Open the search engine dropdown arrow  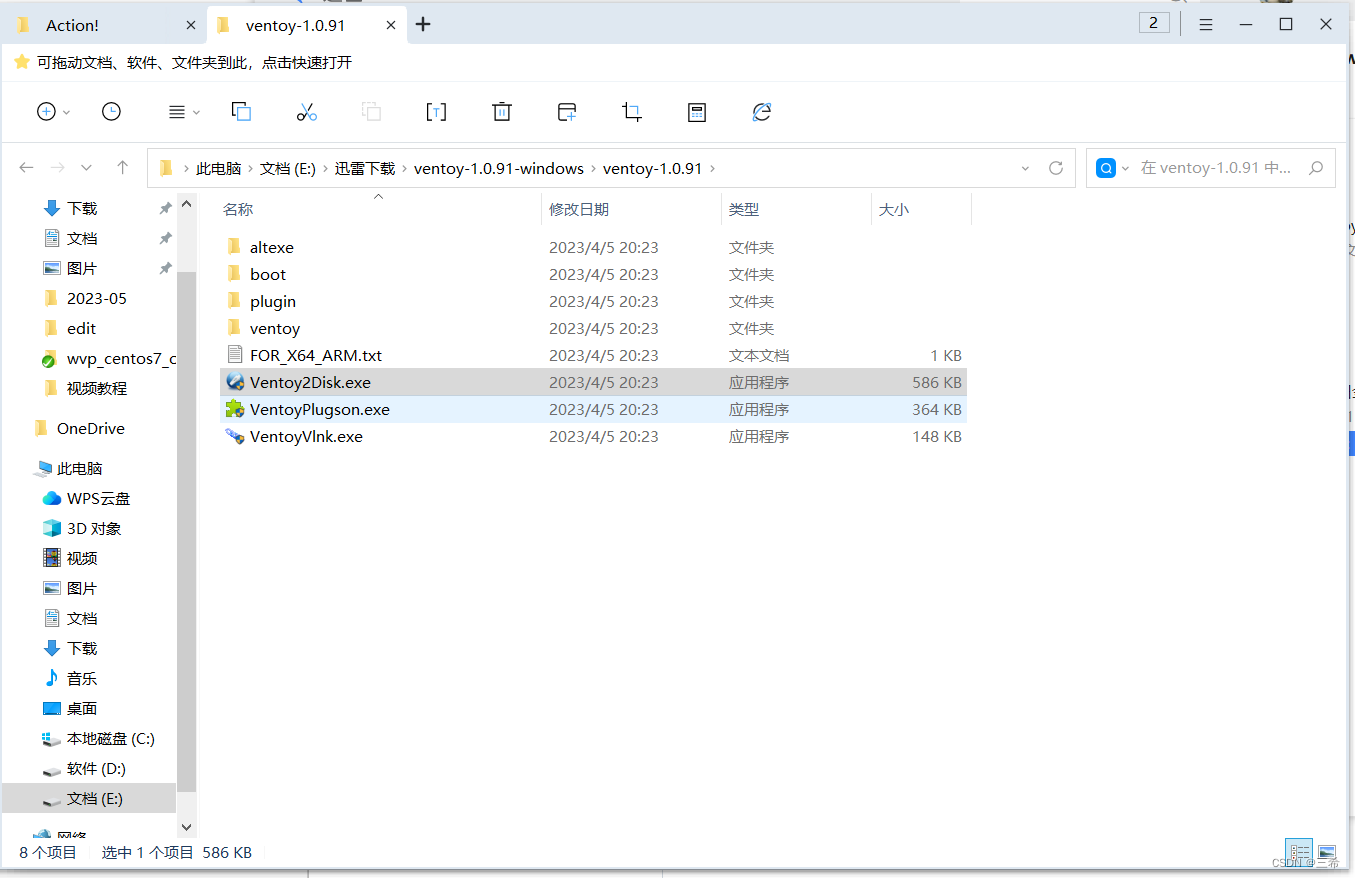tap(1125, 168)
